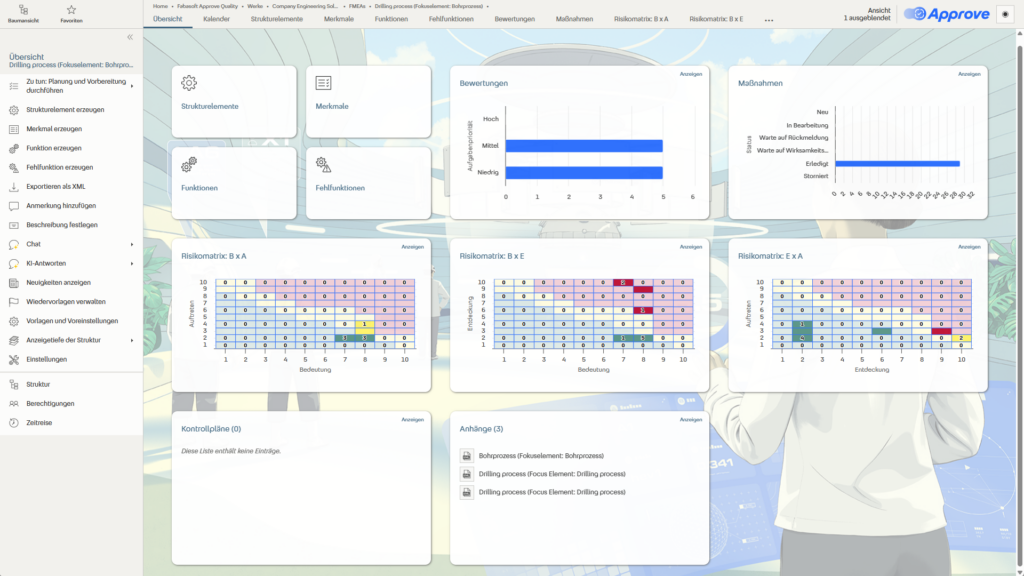Open the three-dots overflow tabs menu

click(x=768, y=19)
